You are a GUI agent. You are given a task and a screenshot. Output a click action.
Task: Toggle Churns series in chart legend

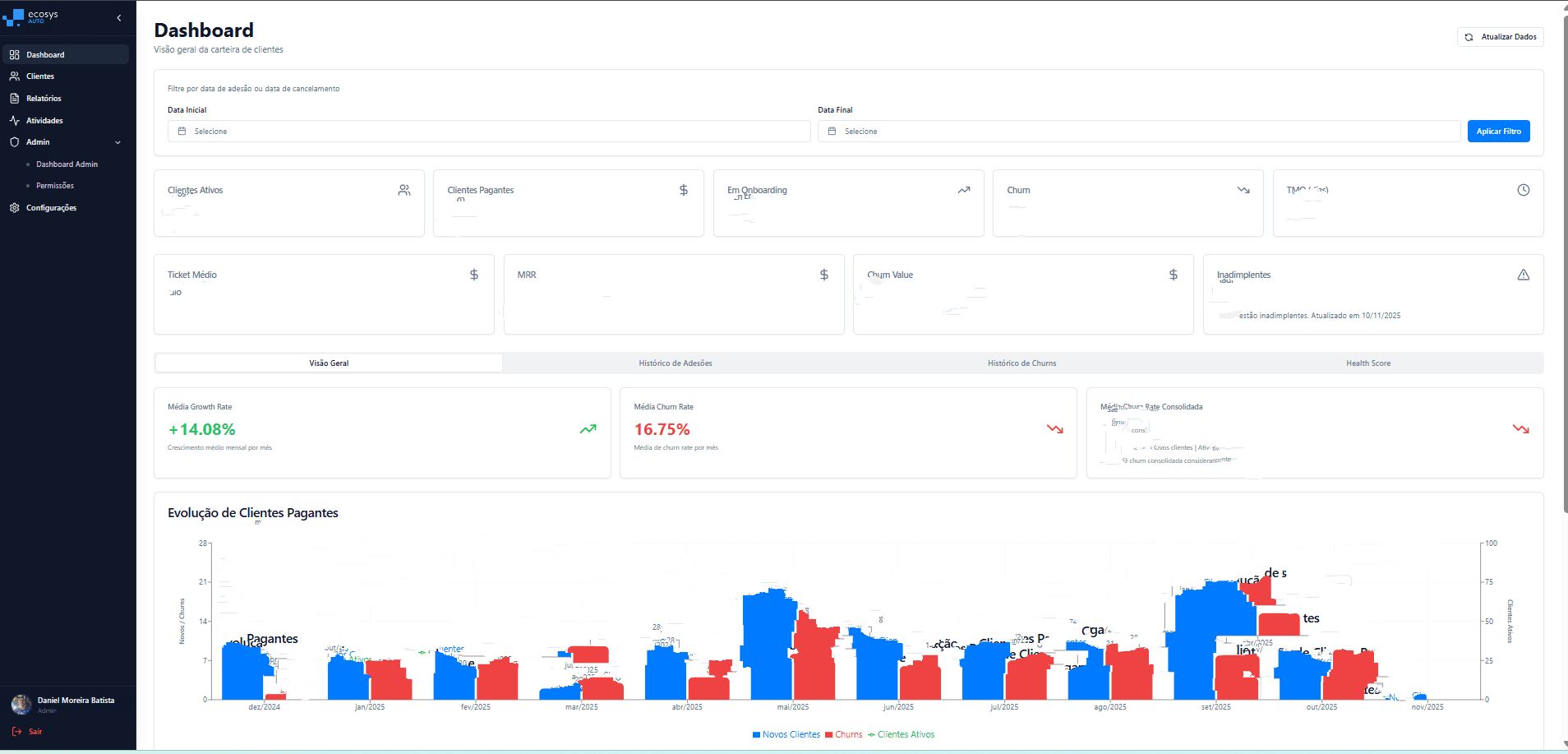844,734
